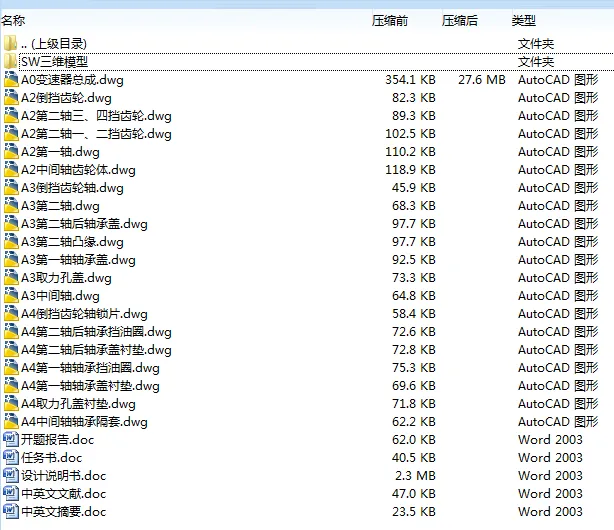The height and width of the screenshot is (530, 614).
Task: Sort by the 名称 column header
Action: pyautogui.click(x=13, y=20)
